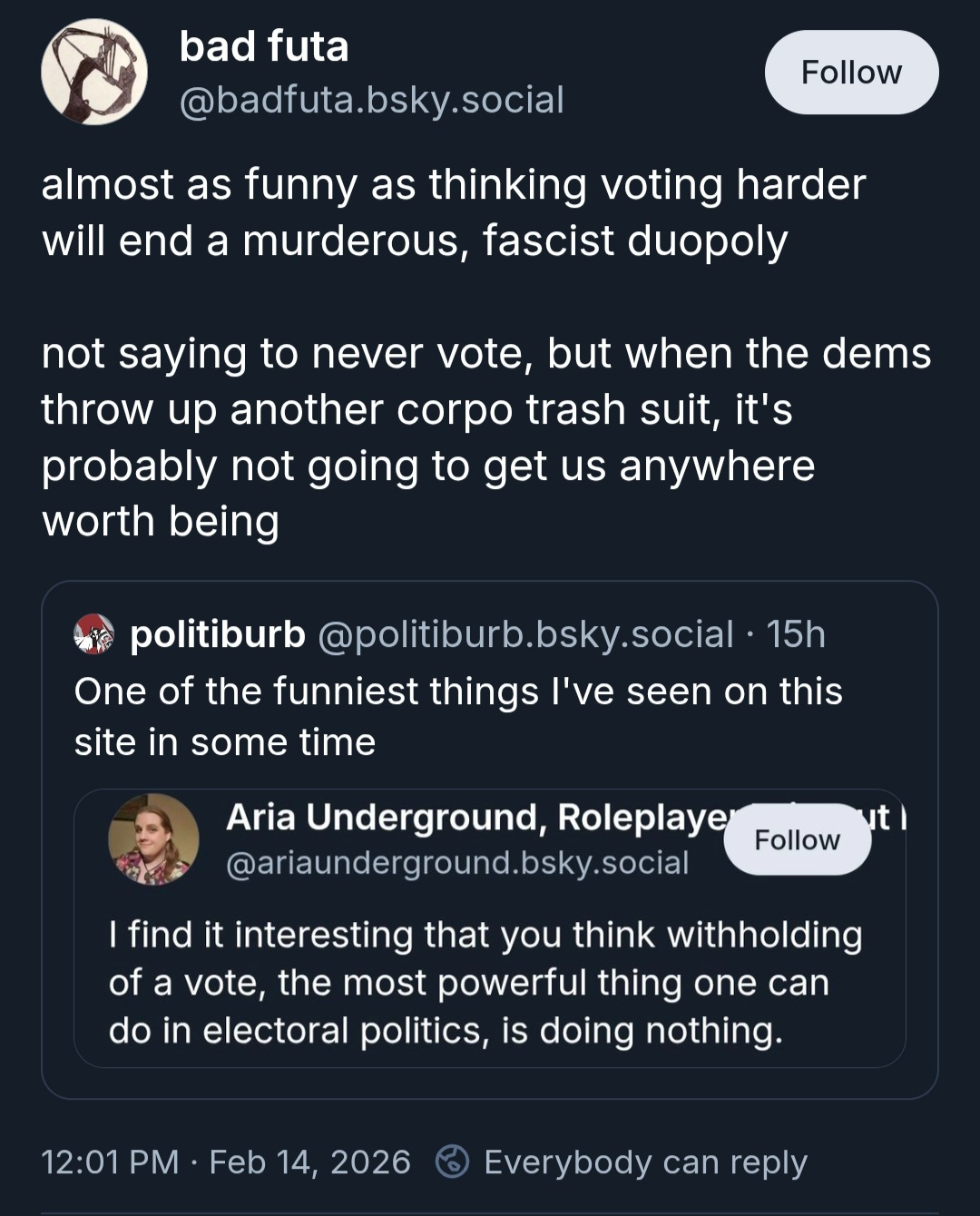Follow the bad futa account

coord(851,73)
